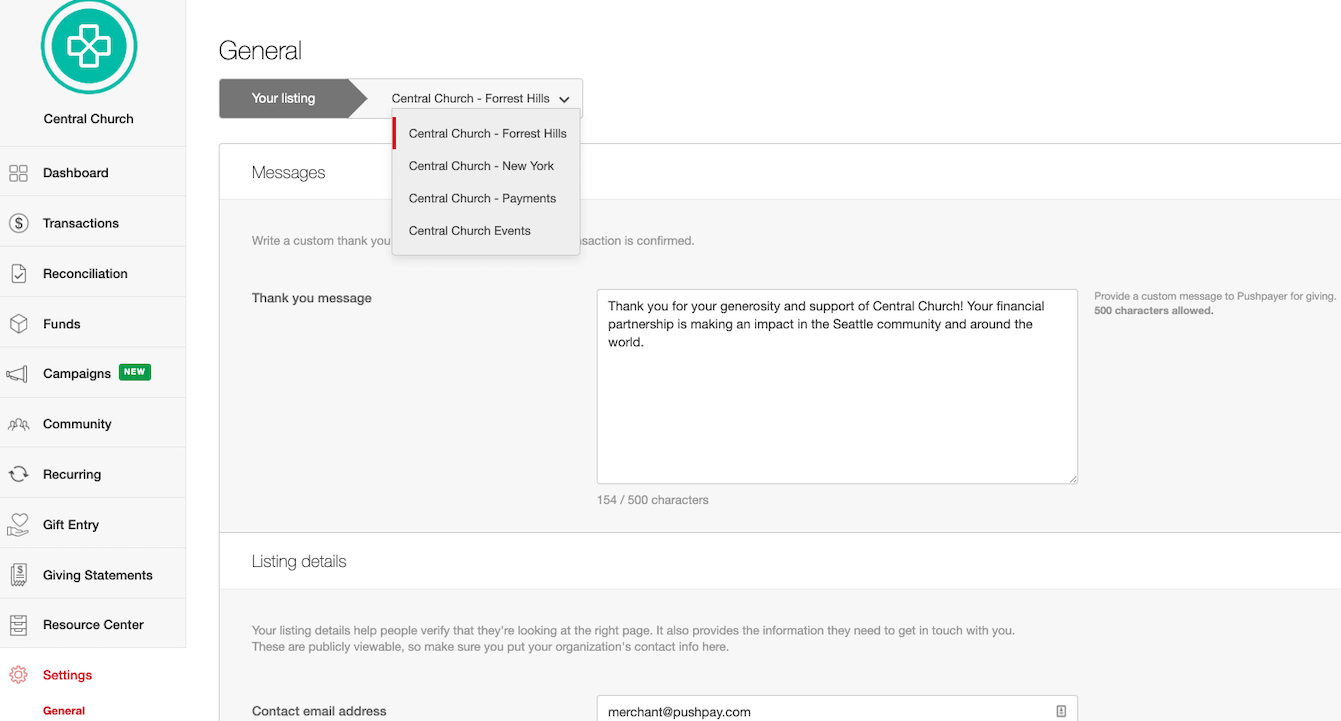Select the Community people icon
The image size is (1341, 721).
pyautogui.click(x=18, y=423)
